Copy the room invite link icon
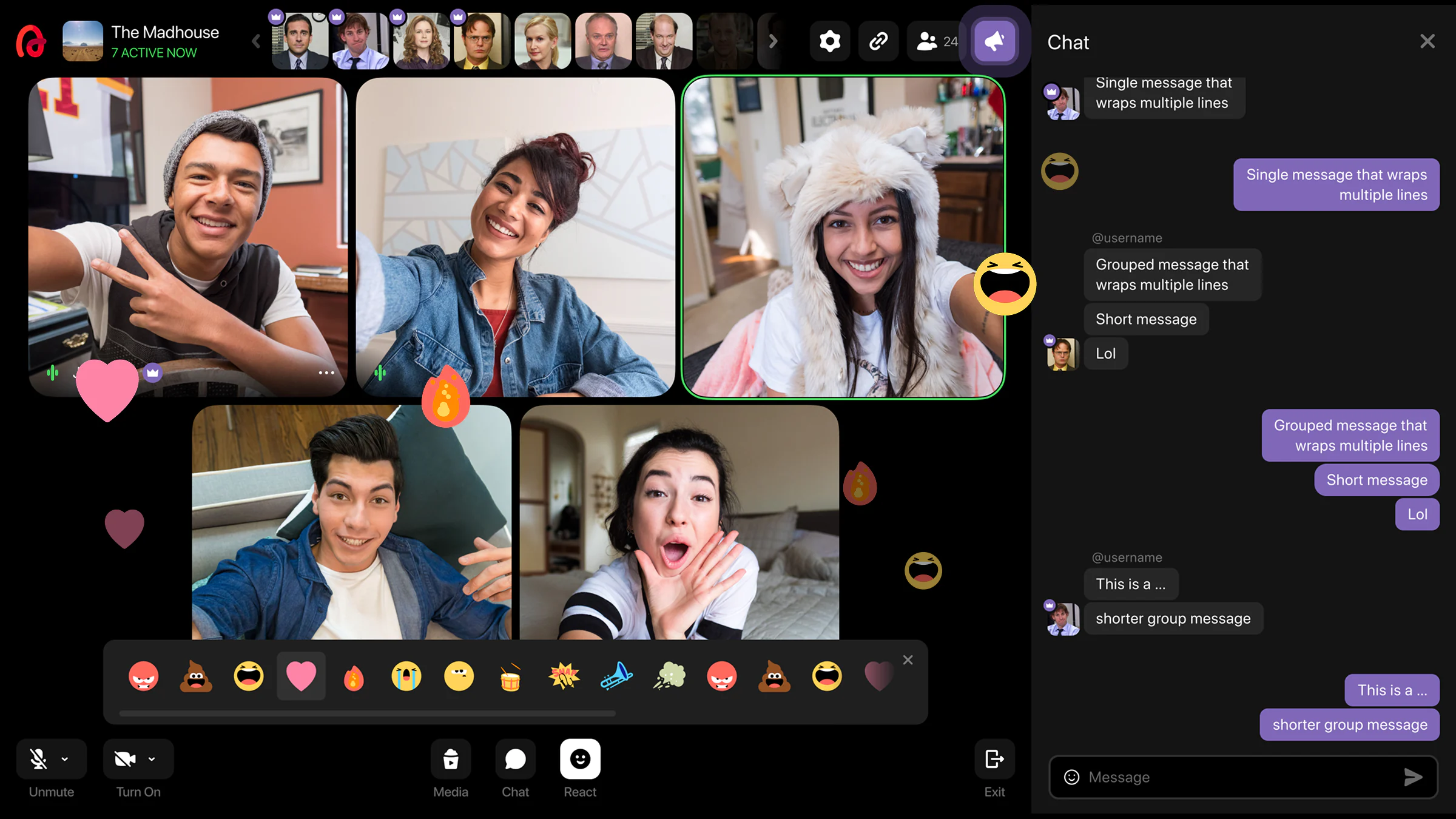The width and height of the screenshot is (1456, 819). [878, 41]
